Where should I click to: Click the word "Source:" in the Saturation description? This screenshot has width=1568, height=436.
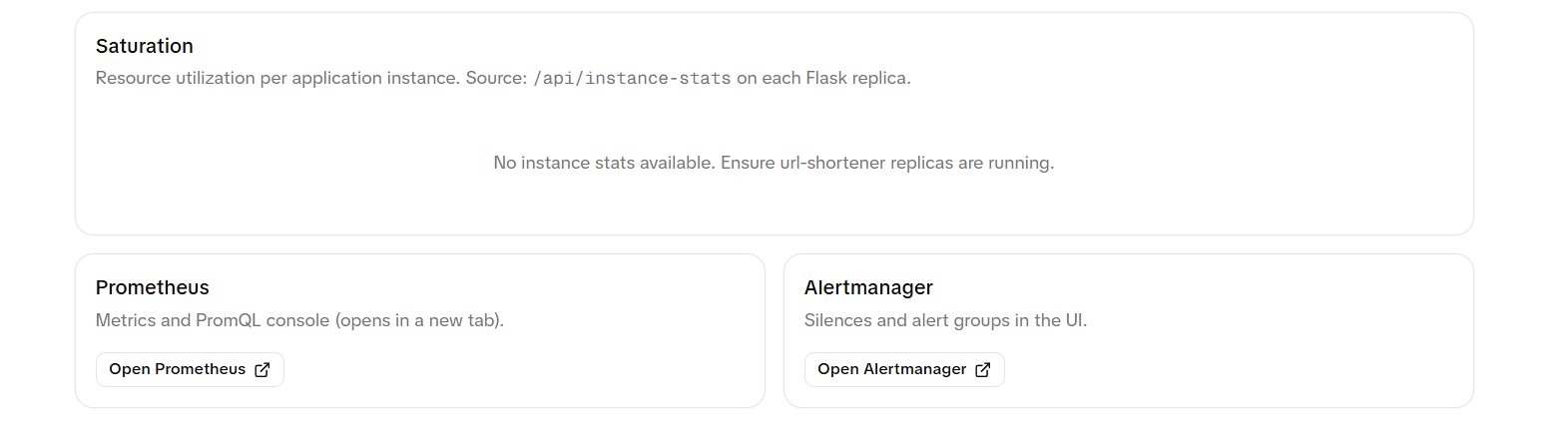point(496,78)
